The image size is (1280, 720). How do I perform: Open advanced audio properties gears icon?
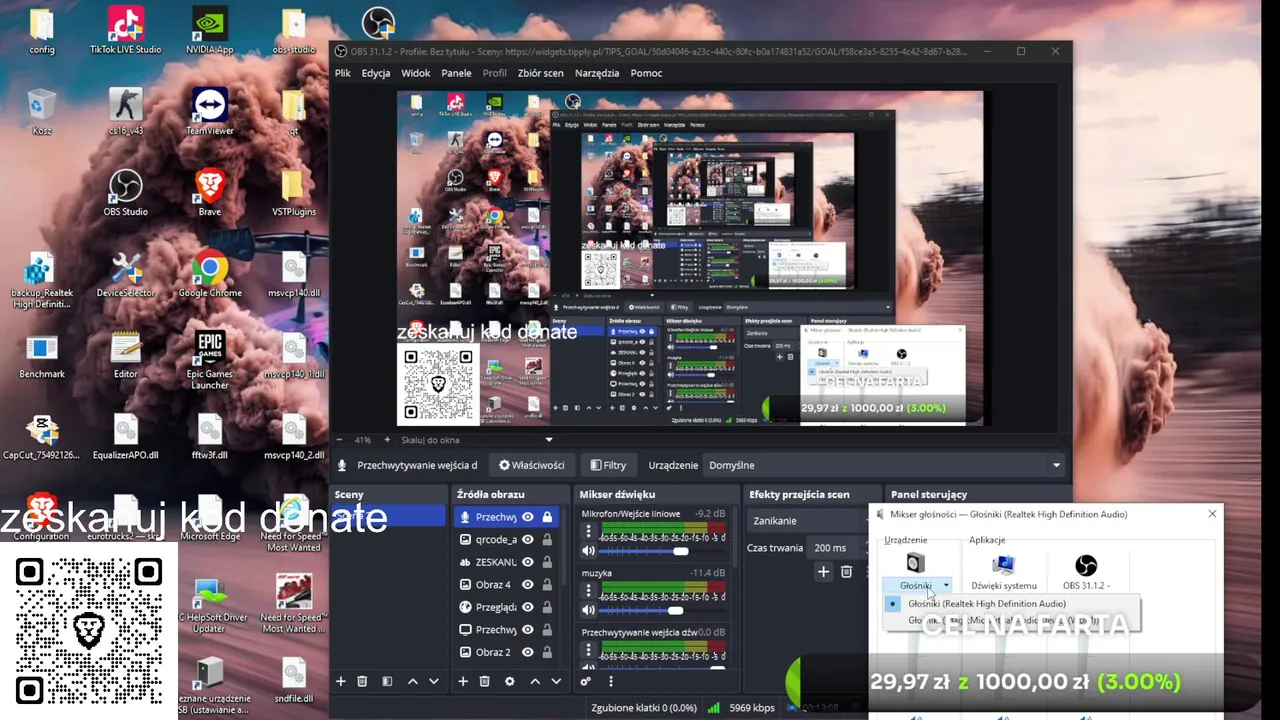coord(586,681)
